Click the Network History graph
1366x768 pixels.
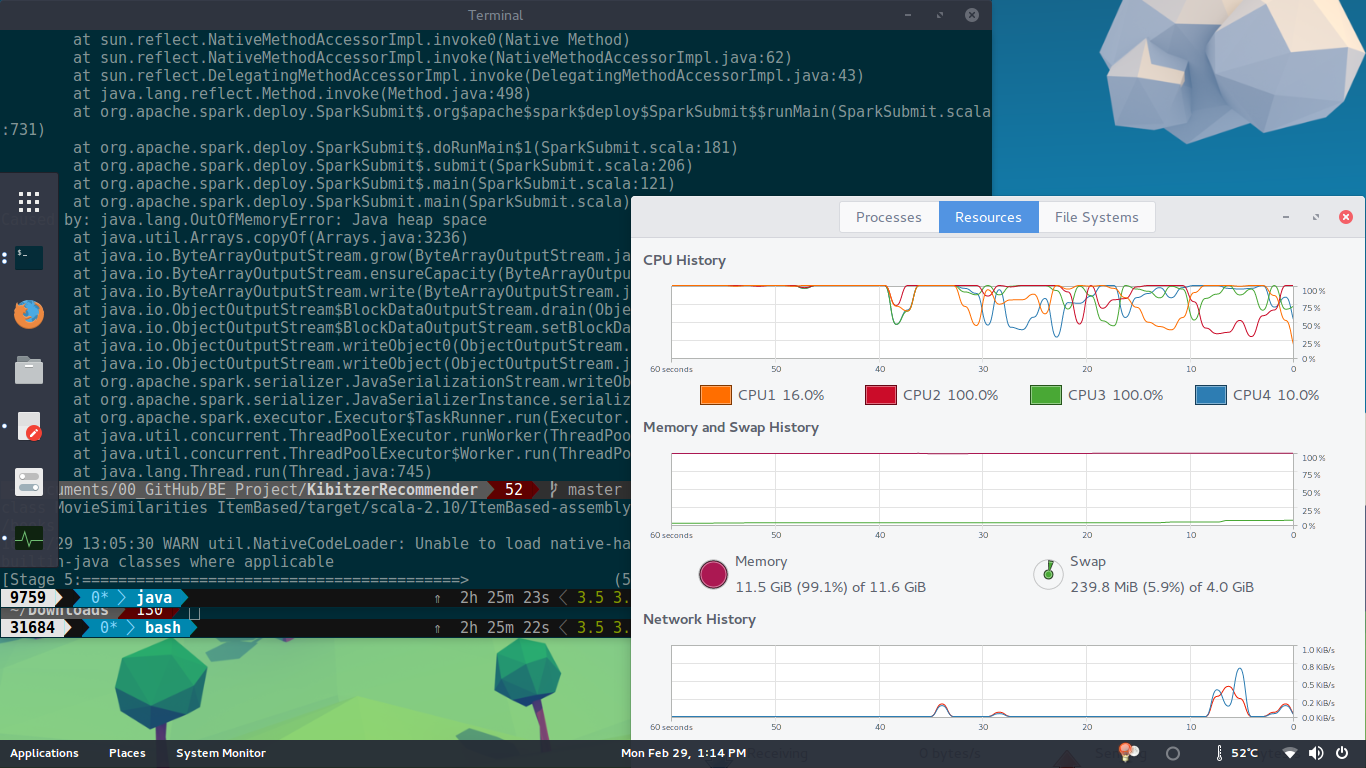coord(982,681)
